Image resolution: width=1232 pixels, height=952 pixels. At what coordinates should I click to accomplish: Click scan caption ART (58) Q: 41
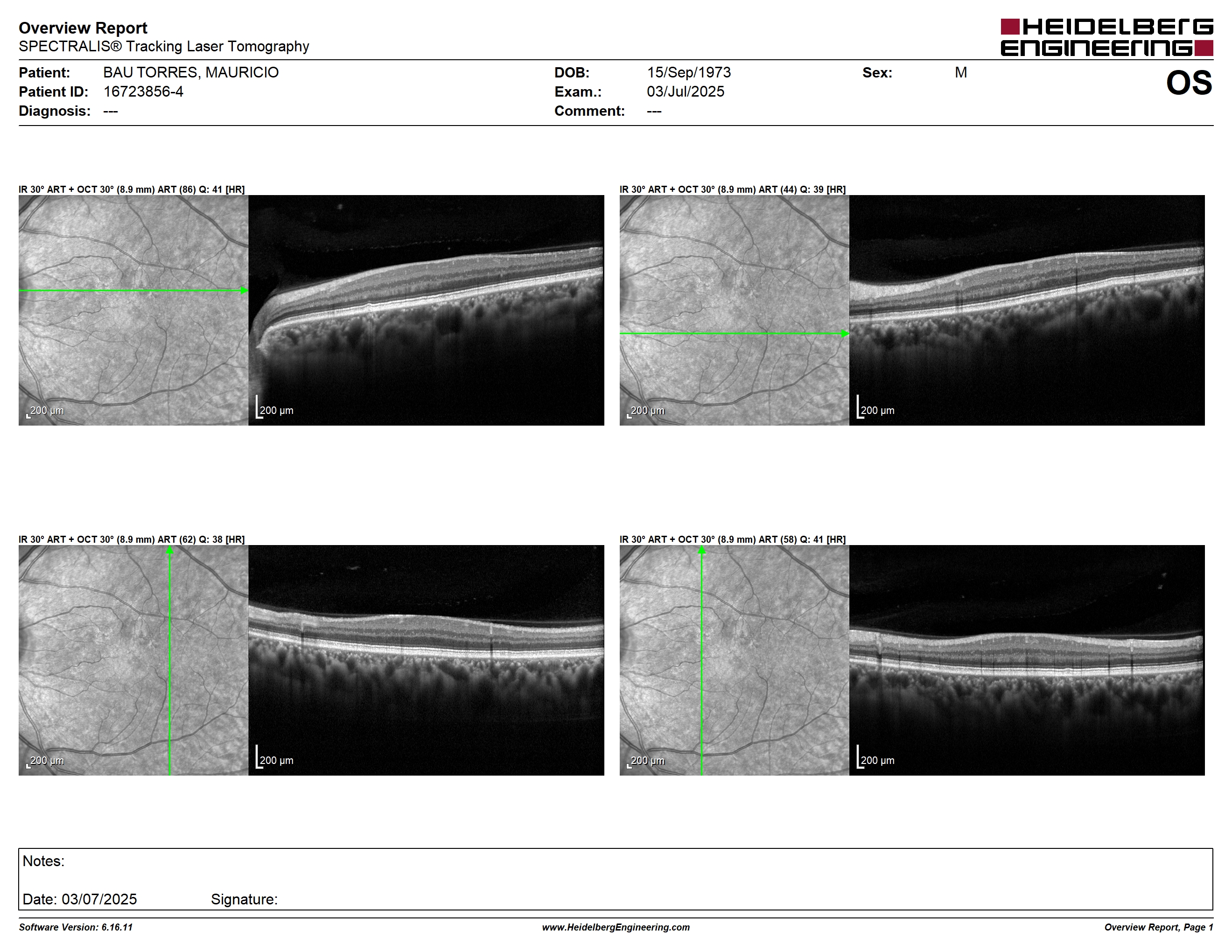tap(733, 539)
